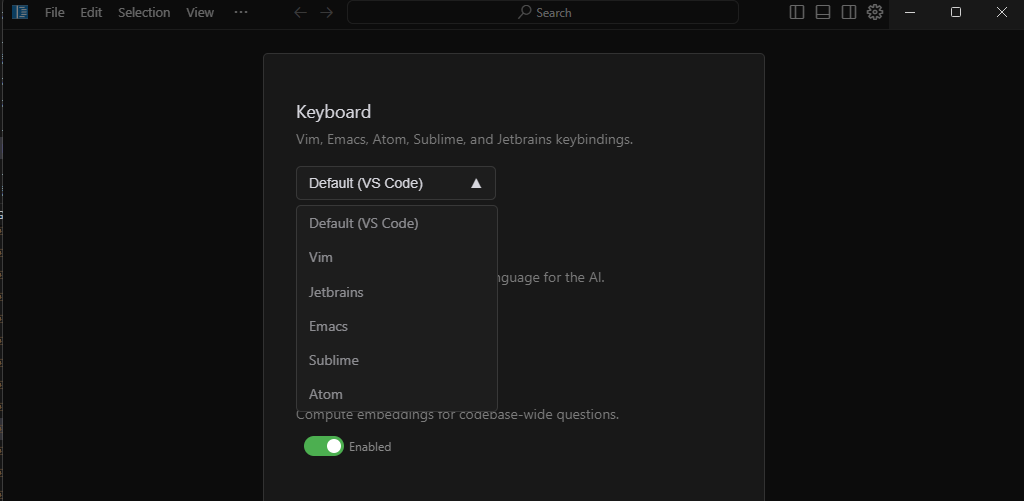Disable the codebase embeddings Enabled toggle

coord(323,446)
